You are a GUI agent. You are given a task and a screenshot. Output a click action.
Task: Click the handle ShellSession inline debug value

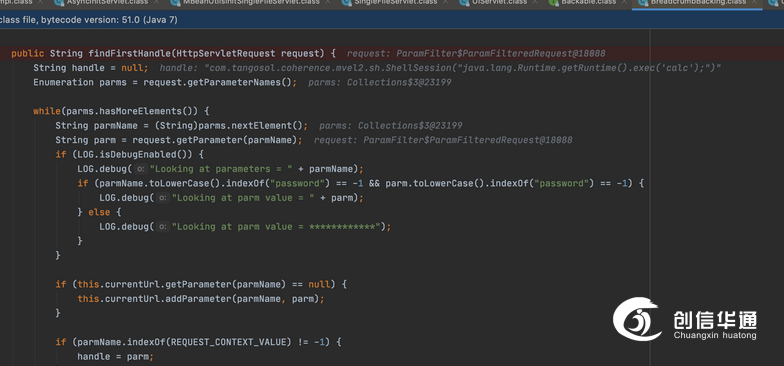pyautogui.click(x=440, y=68)
